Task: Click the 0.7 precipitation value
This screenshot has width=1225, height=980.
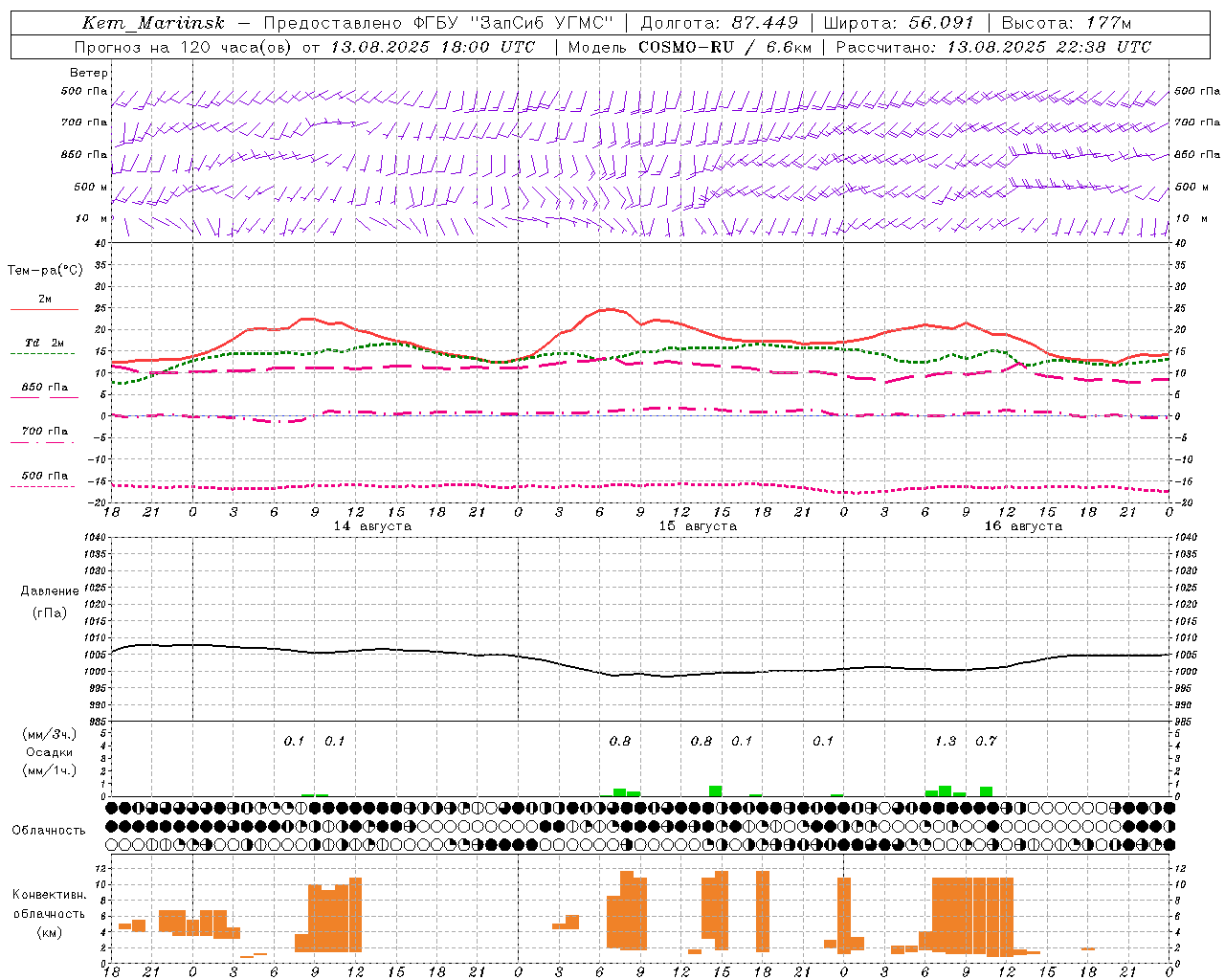Action: (x=986, y=742)
